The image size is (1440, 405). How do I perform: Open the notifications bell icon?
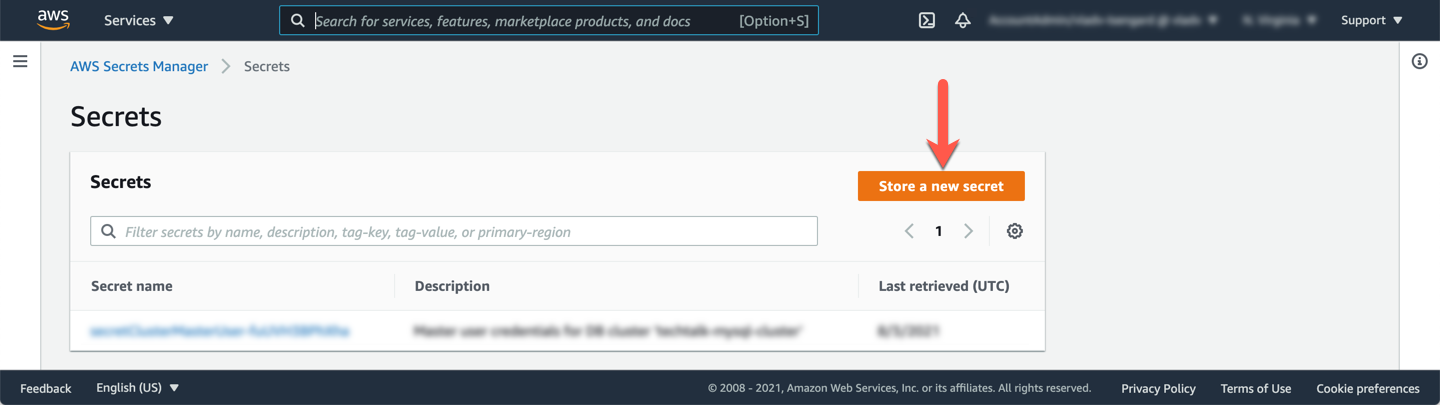(x=963, y=20)
